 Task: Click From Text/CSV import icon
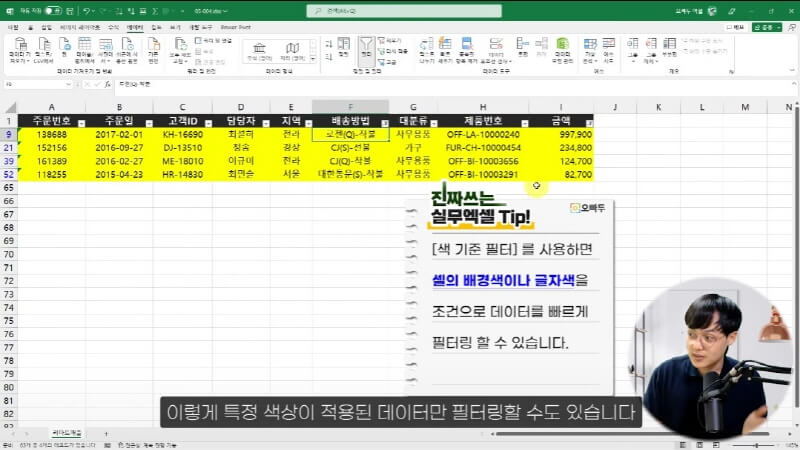pyautogui.click(x=44, y=50)
